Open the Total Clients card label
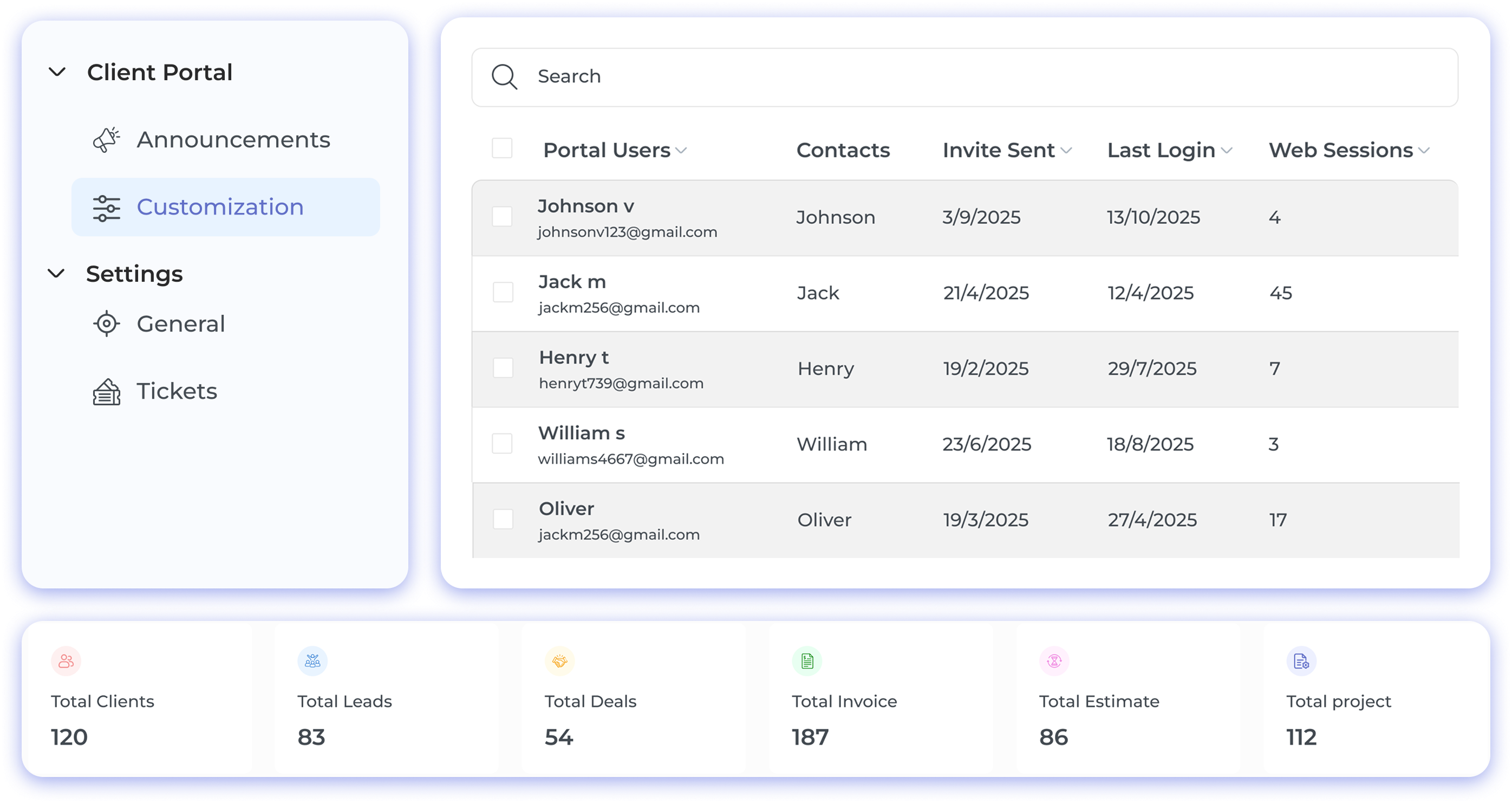Viewport: 1512px width, 803px height. tap(102, 701)
